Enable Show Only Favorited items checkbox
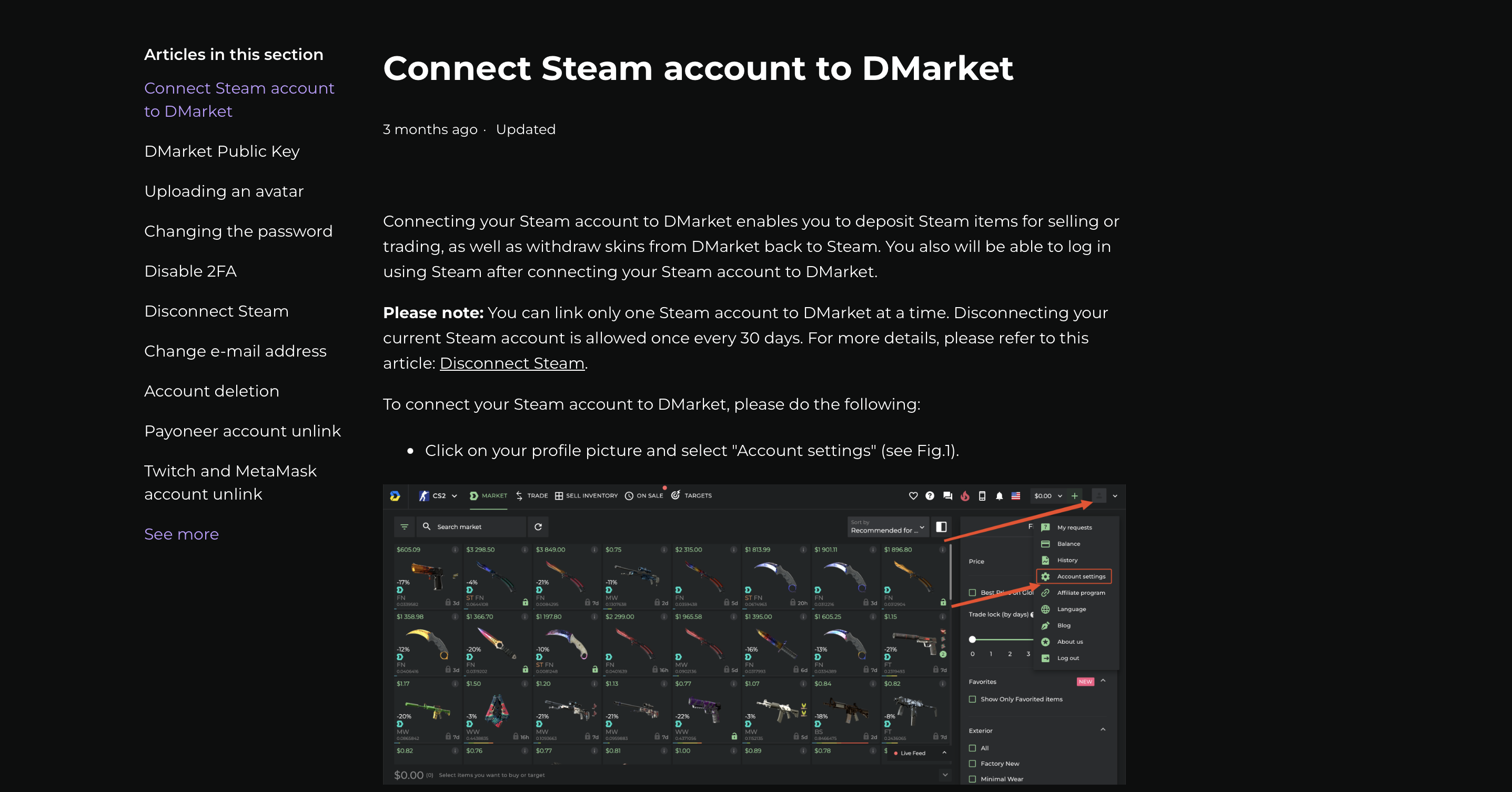The image size is (1512, 792). tap(973, 699)
